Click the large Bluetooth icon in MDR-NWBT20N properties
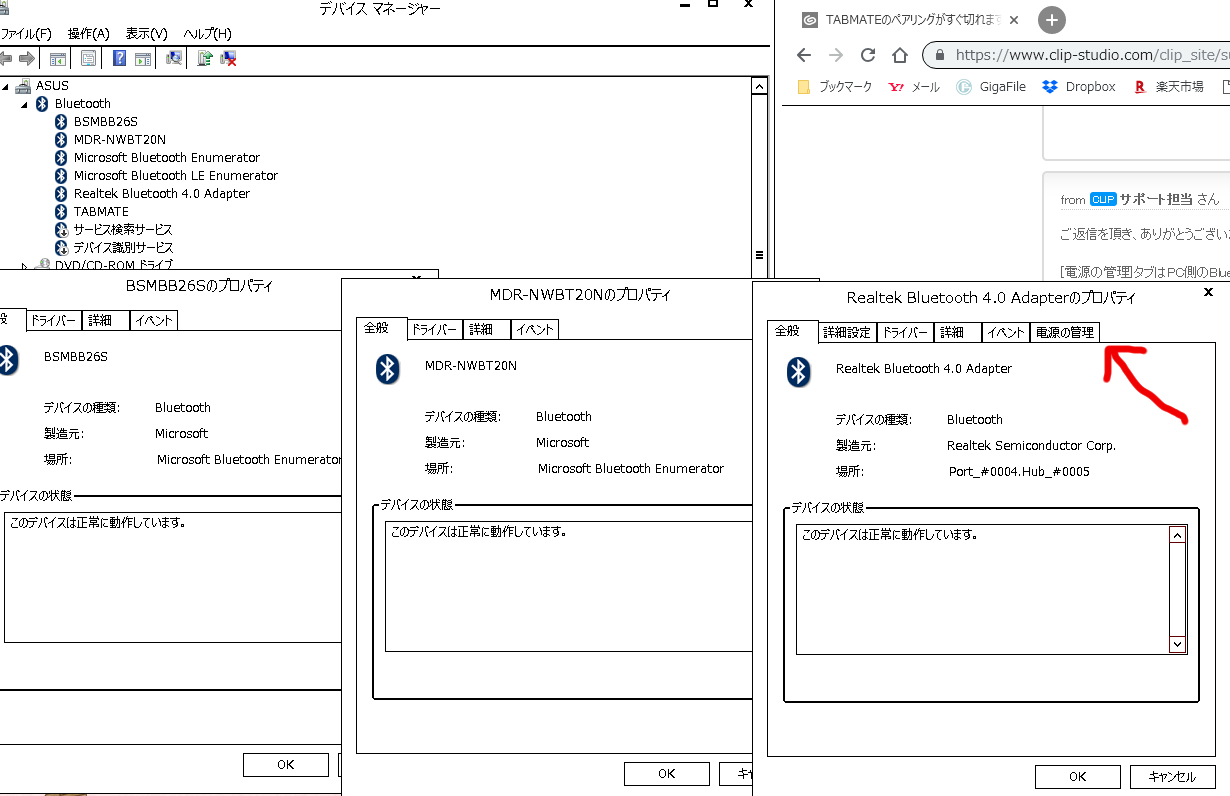 pos(388,369)
